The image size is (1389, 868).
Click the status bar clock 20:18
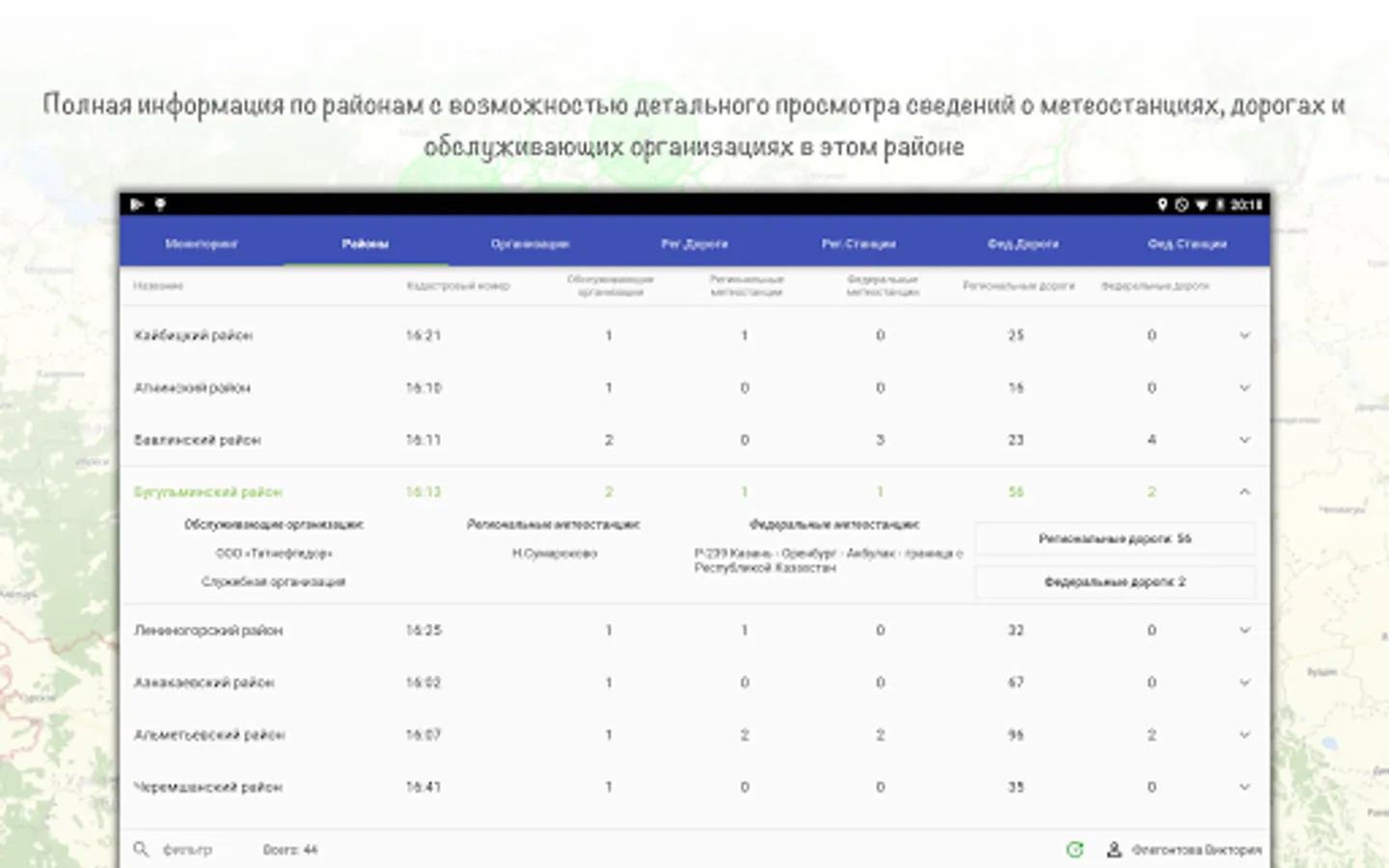(1245, 204)
